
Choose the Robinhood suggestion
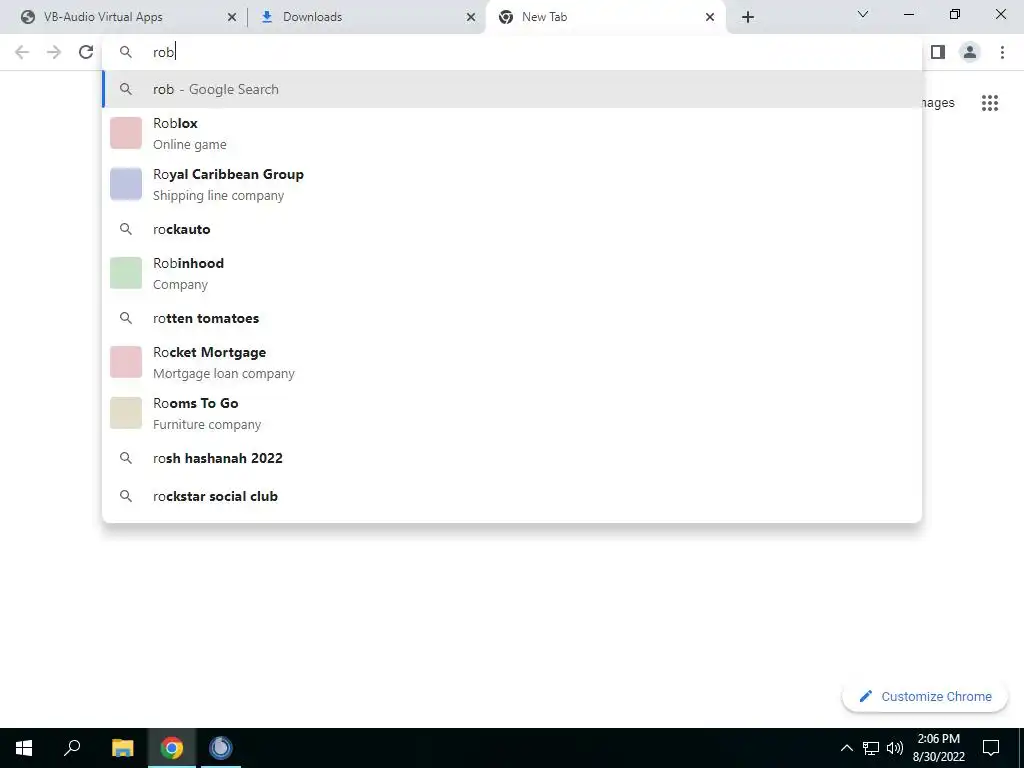512,273
